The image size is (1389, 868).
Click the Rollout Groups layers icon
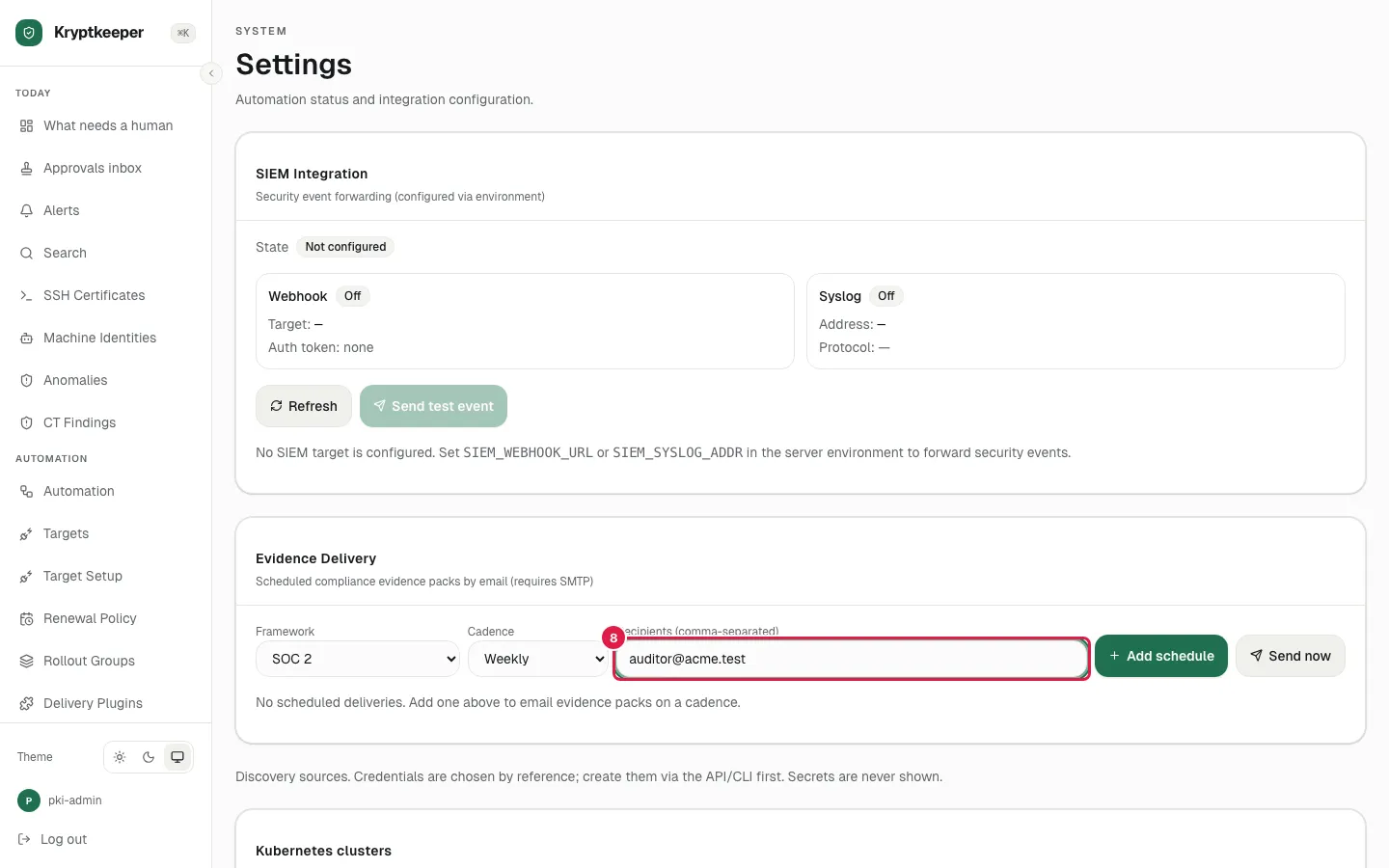point(27,661)
